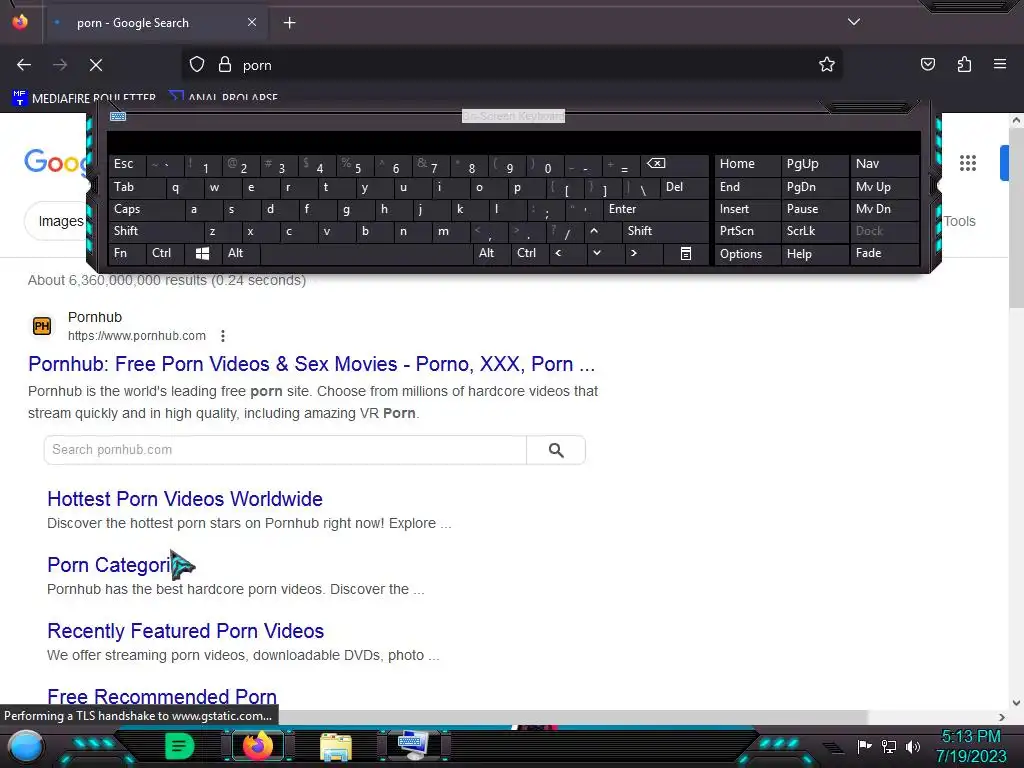Click the Home key on the on-screen keyboard
This screenshot has width=1024, height=768.
click(x=747, y=164)
